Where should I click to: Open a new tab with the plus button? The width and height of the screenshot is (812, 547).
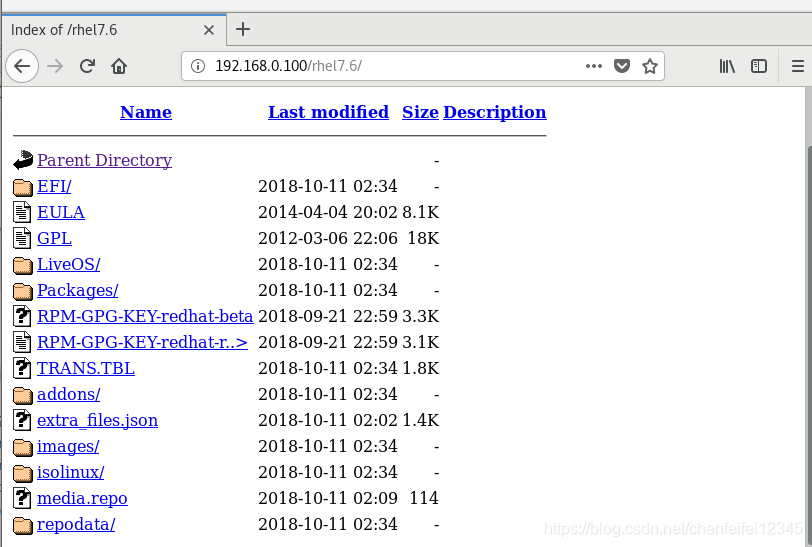click(x=243, y=30)
